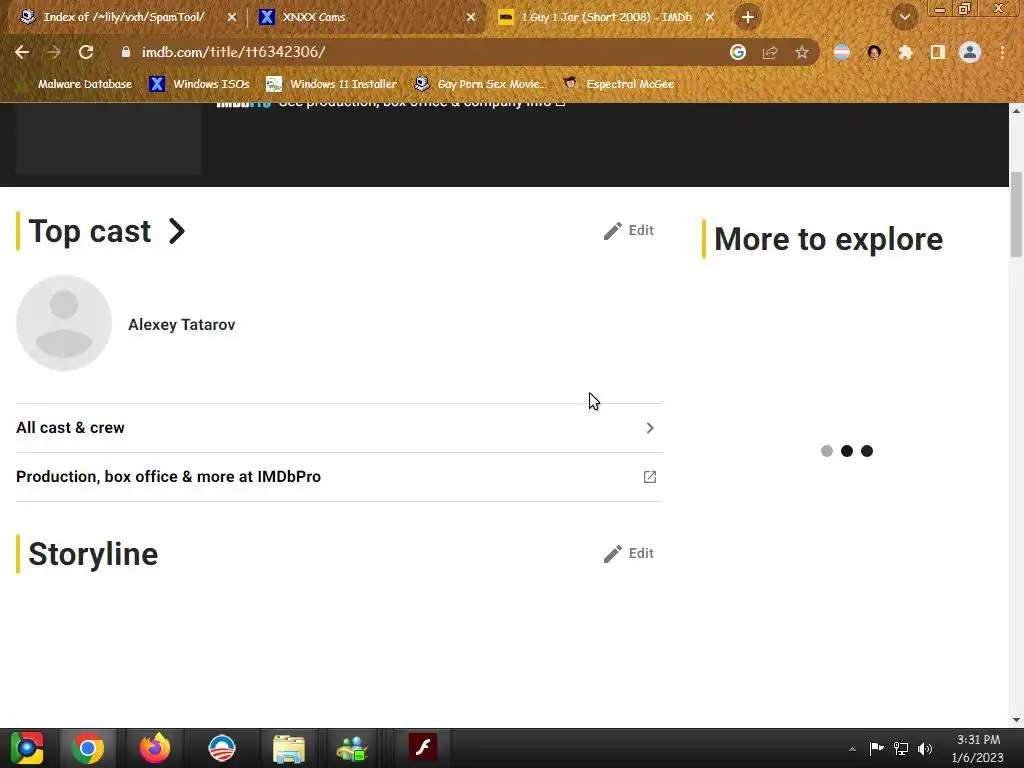Viewport: 1024px width, 768px height.
Task: Edit the Storyline section
Action: coord(628,554)
